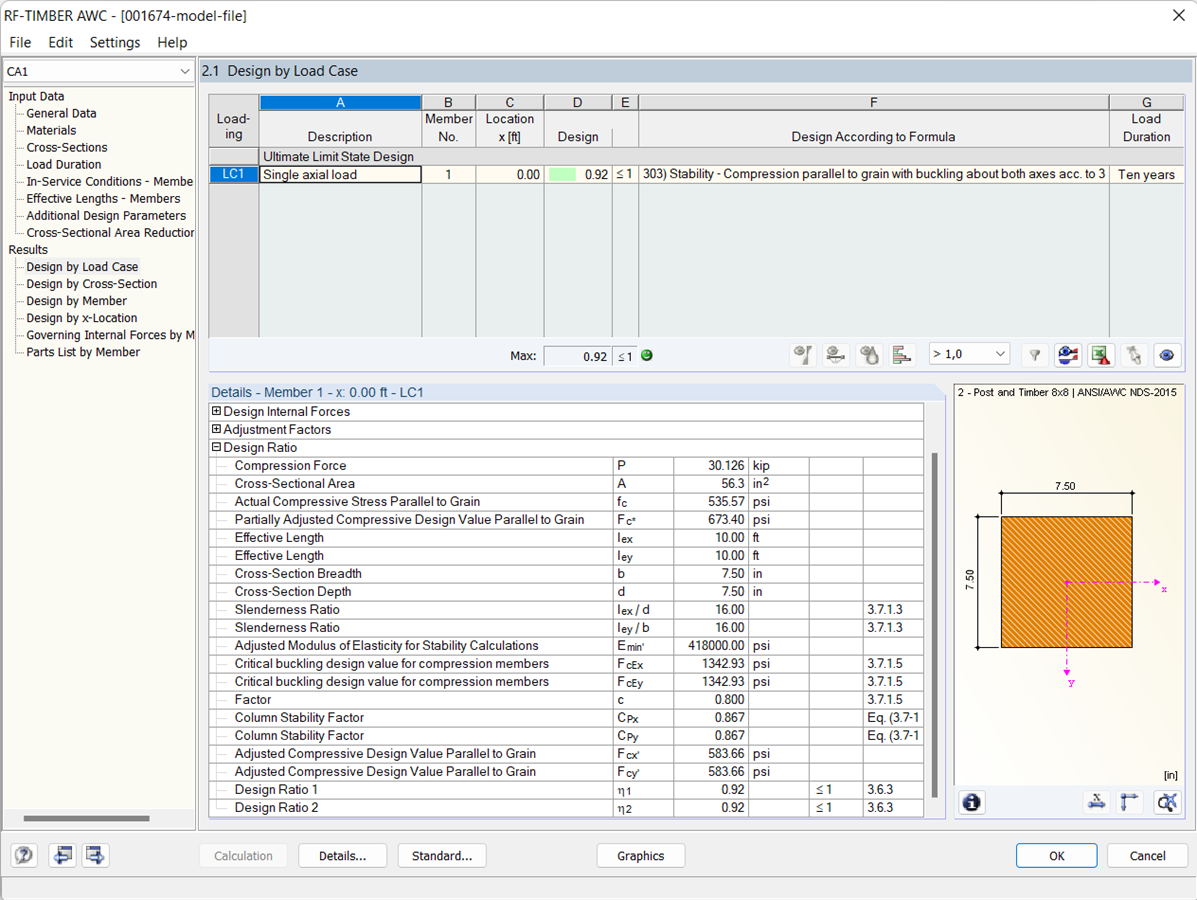Go to previous window with left arrow icon
The image size is (1197, 900).
(x=62, y=856)
